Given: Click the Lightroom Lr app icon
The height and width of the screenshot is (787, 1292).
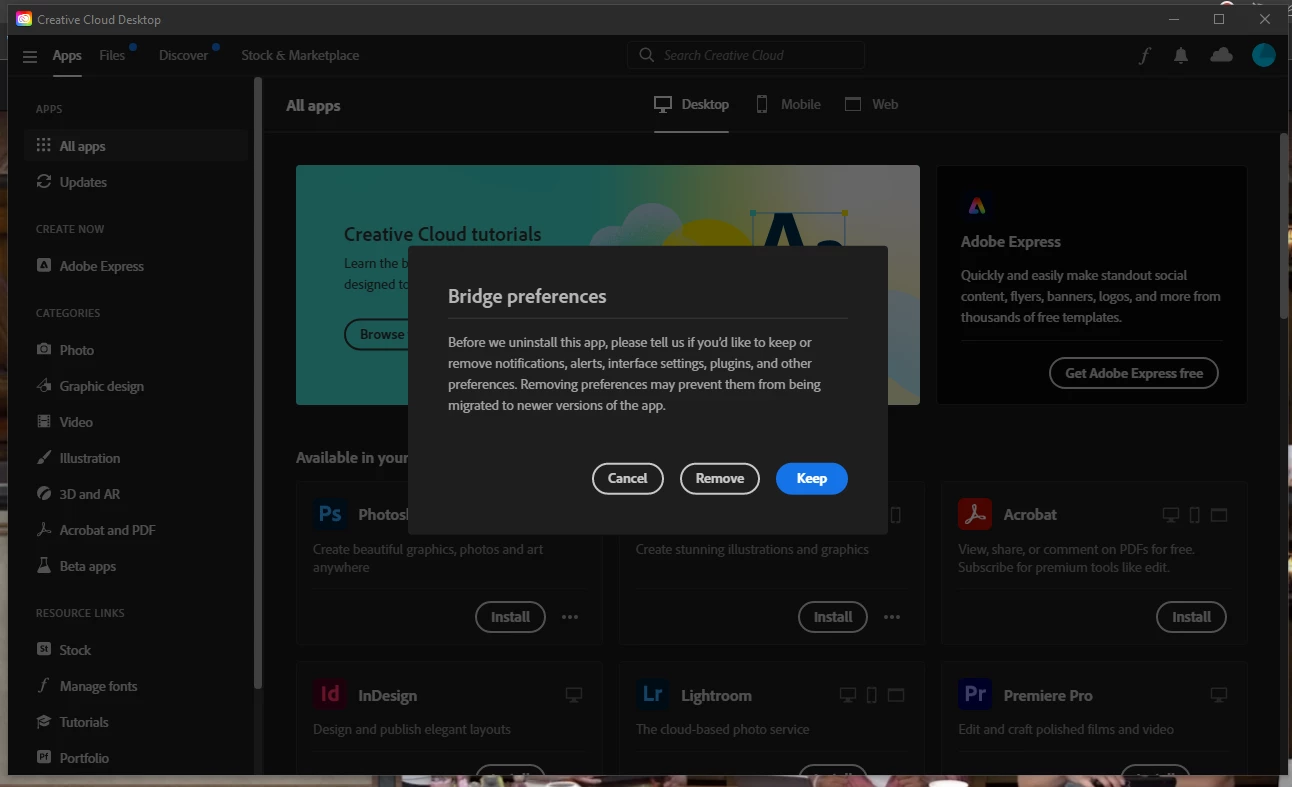Looking at the screenshot, I should pos(653,694).
